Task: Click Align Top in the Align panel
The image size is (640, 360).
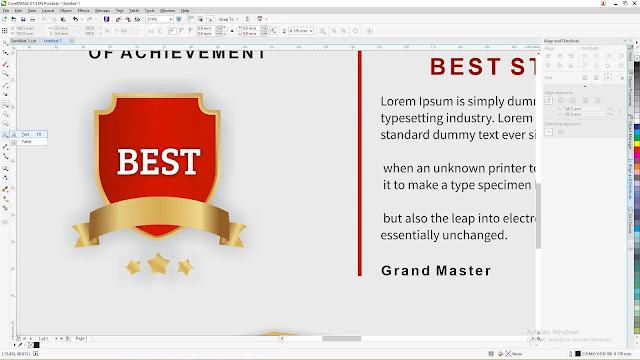Action: (x=548, y=65)
